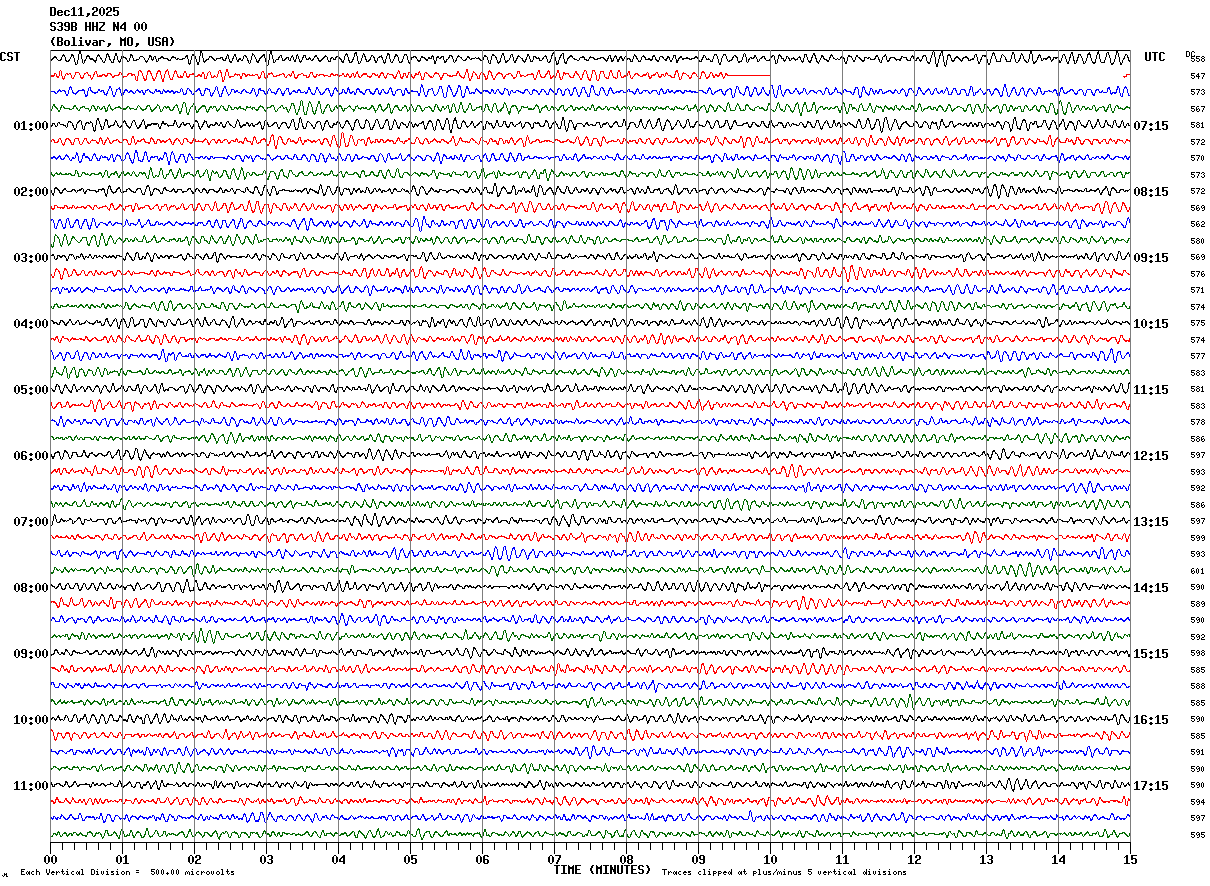This screenshot has width=1210, height=886.
Task: Click the "10" minute tick on time axis
Action: click(x=770, y=859)
